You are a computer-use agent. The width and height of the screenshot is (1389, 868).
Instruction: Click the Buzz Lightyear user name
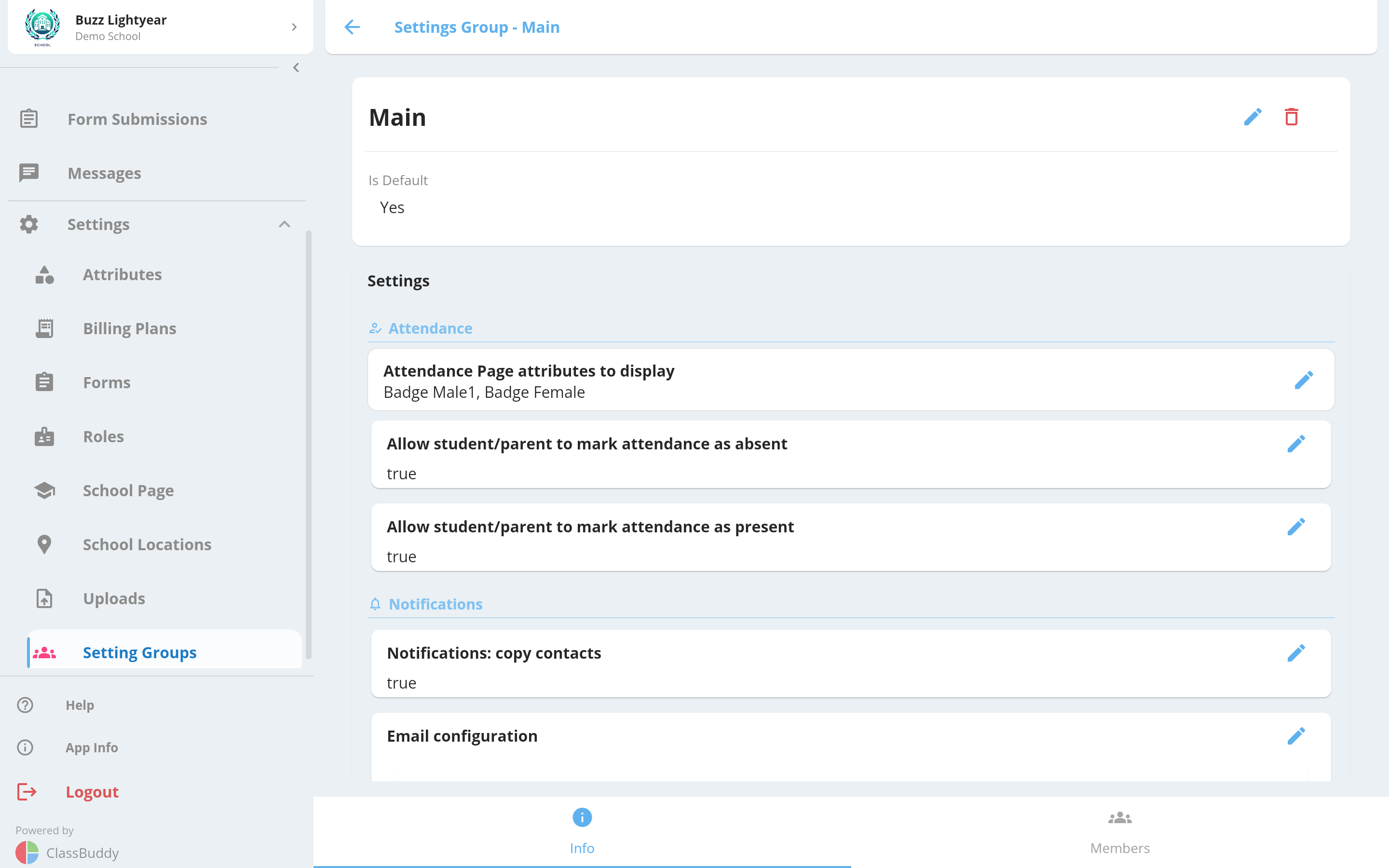click(x=121, y=19)
